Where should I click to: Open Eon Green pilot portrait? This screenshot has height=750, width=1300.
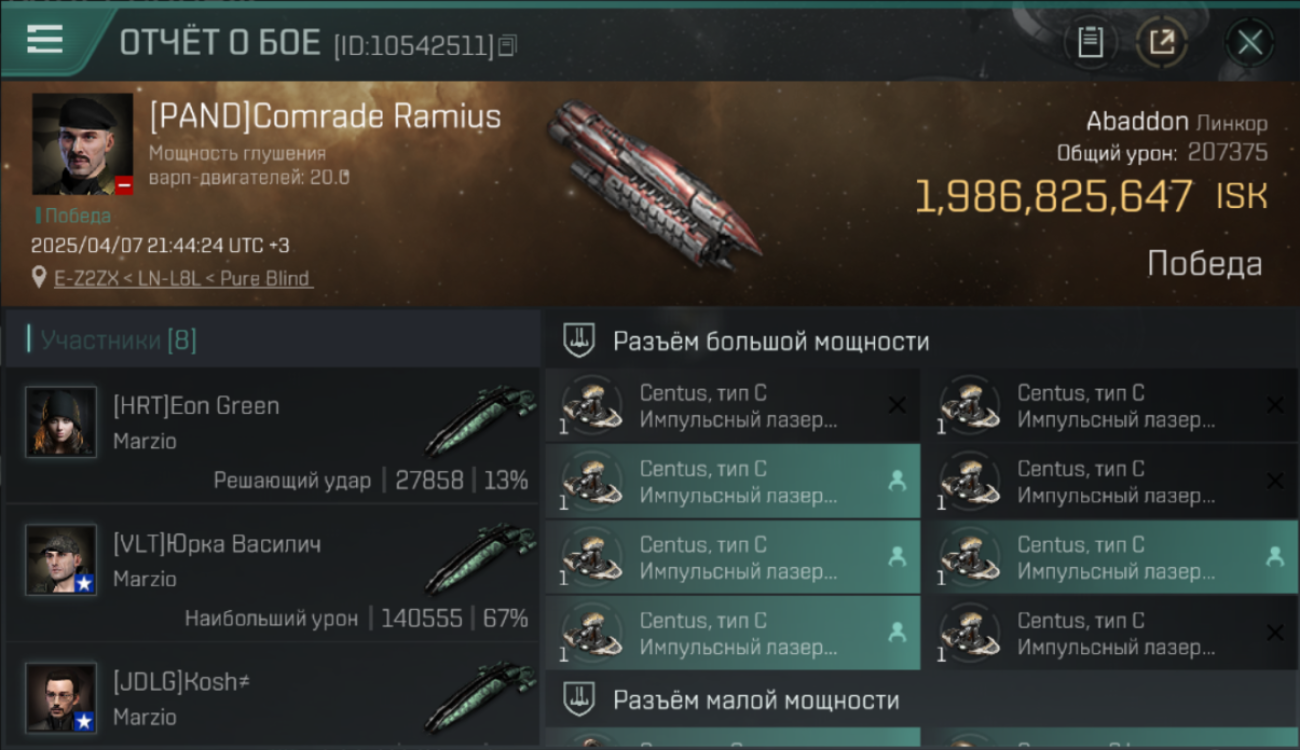[61, 422]
